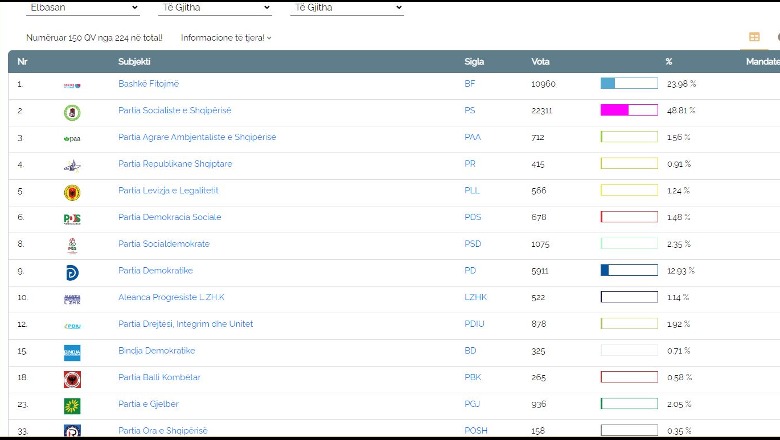Sort table by Vota column header
This screenshot has height=440, width=780.
point(540,62)
